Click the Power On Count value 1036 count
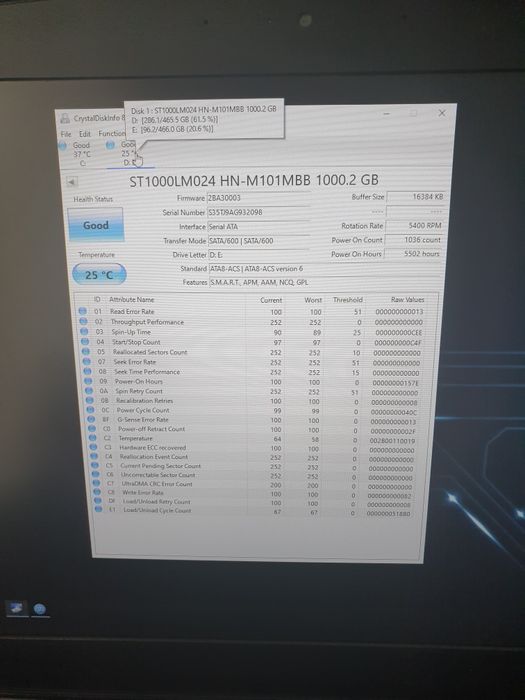Screen dimensions: 525x700 coord(413,240)
